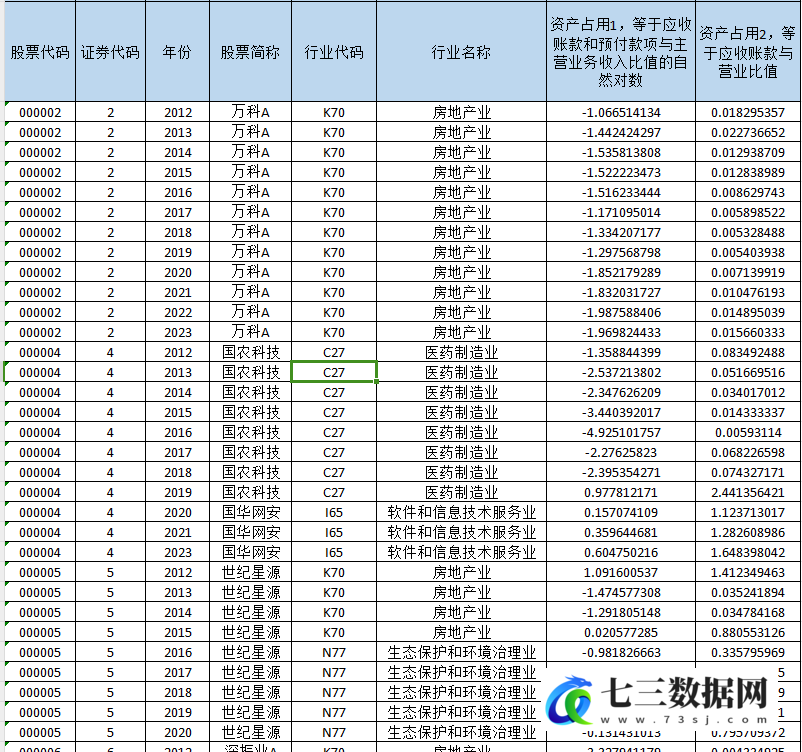Click the value 1.091600537
The image size is (802, 752).
point(621,572)
